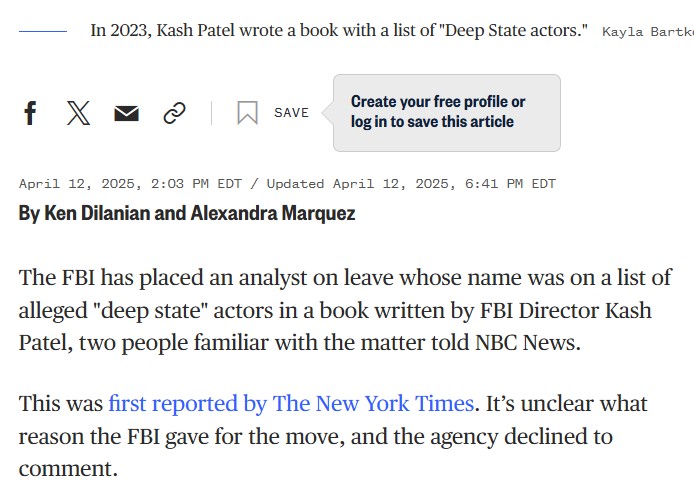Image resolution: width=694 pixels, height=489 pixels.
Task: Select author name Ken Dilanian
Action: 97,213
